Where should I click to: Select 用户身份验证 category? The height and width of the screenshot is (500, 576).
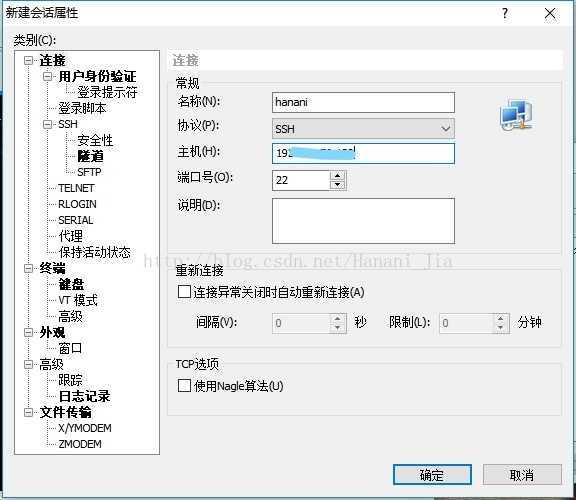tap(97, 76)
